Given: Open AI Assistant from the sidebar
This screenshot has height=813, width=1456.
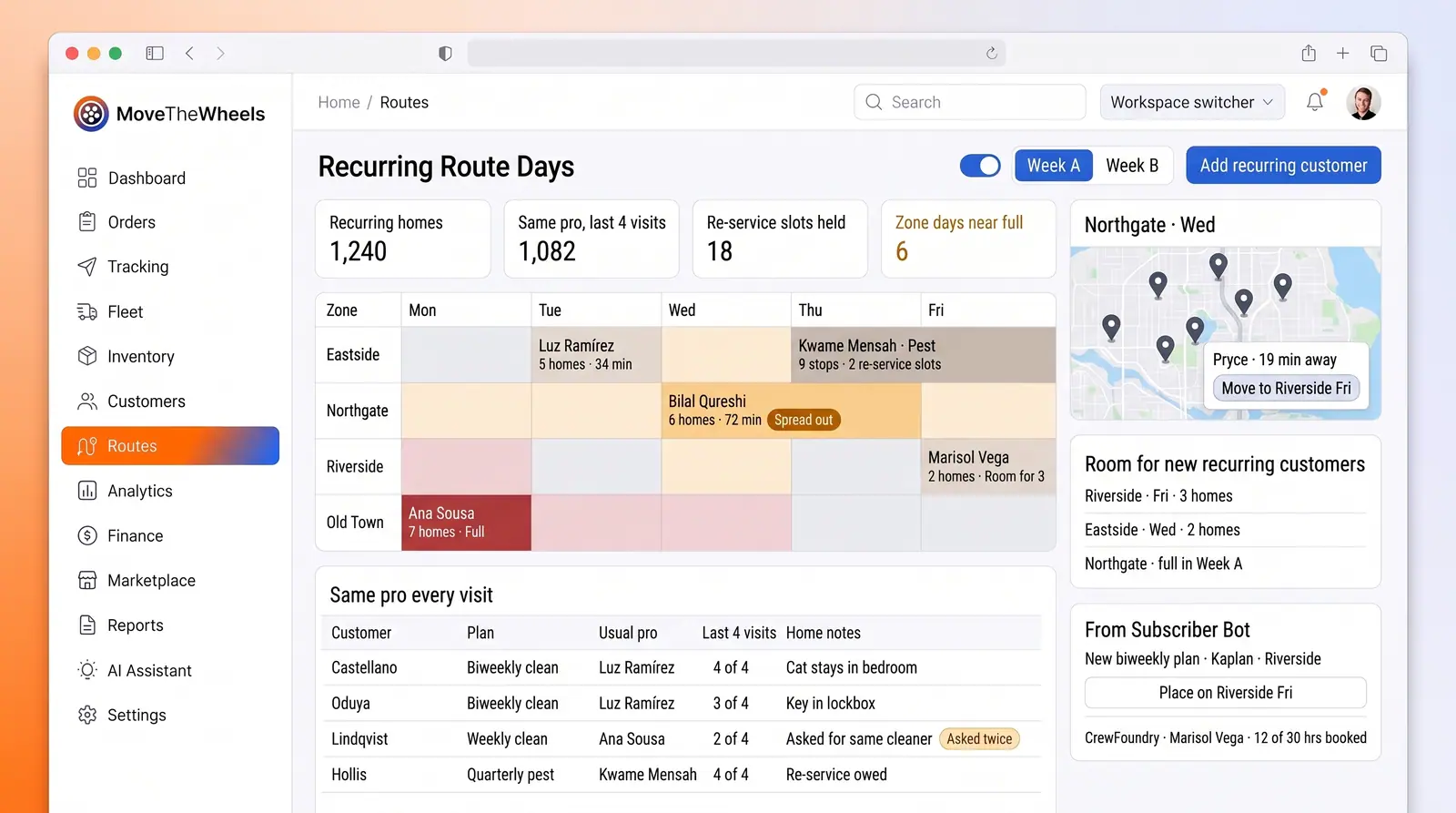Looking at the screenshot, I should pos(170,670).
